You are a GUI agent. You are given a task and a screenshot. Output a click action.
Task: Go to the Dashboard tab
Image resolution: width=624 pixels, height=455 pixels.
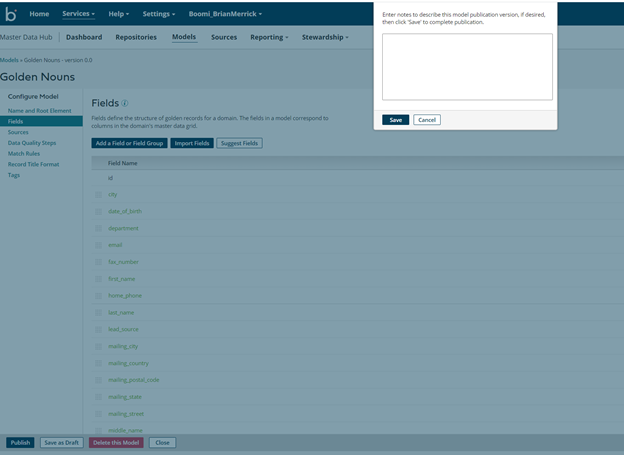[x=84, y=37]
